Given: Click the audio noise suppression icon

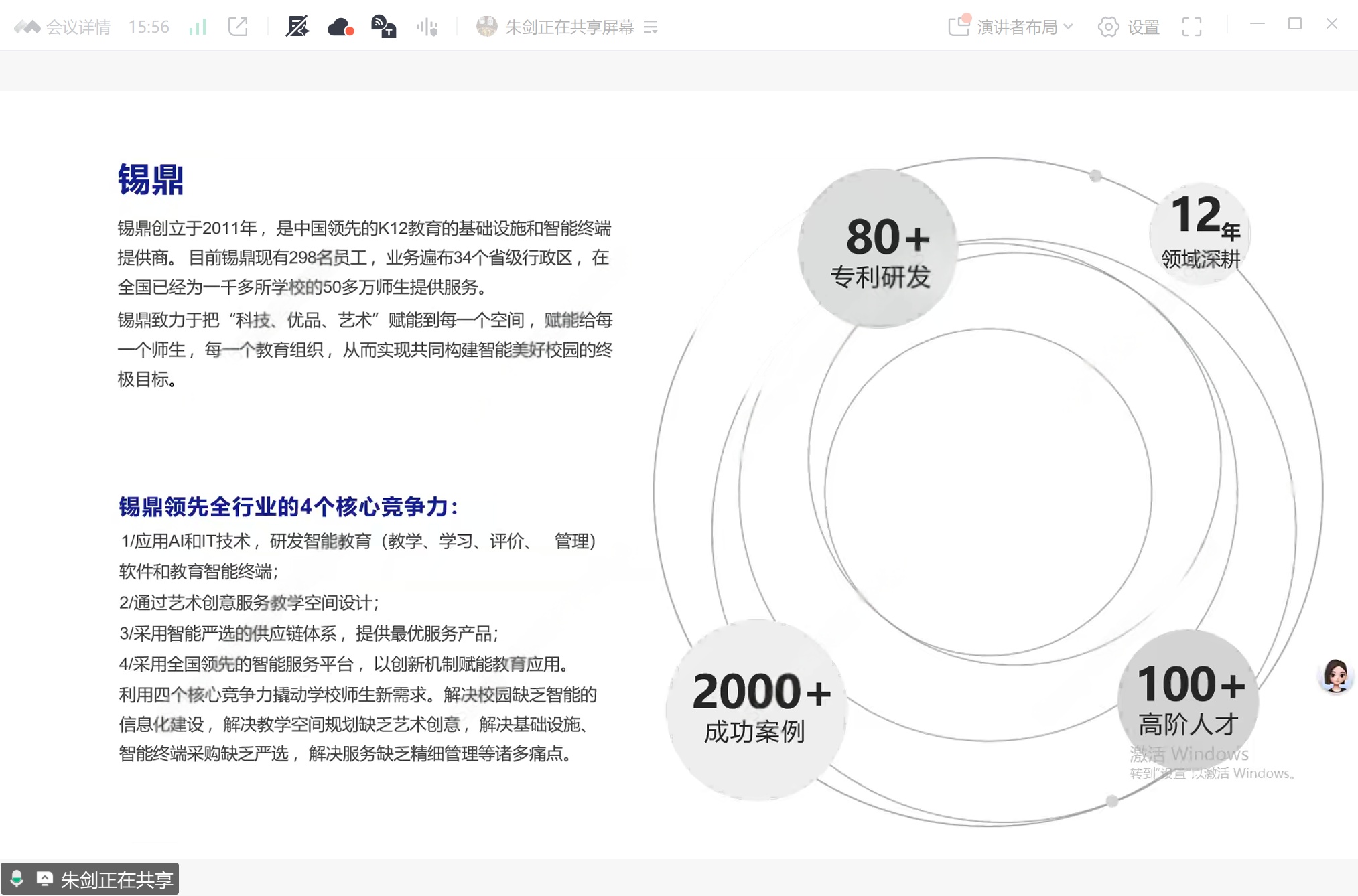Looking at the screenshot, I should [x=427, y=27].
